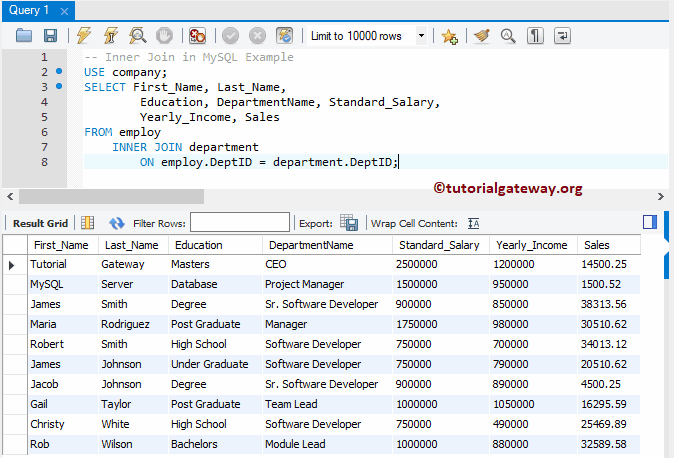Click the Filter Rows input field
Viewport: 674px width, 458px height.
click(x=240, y=223)
